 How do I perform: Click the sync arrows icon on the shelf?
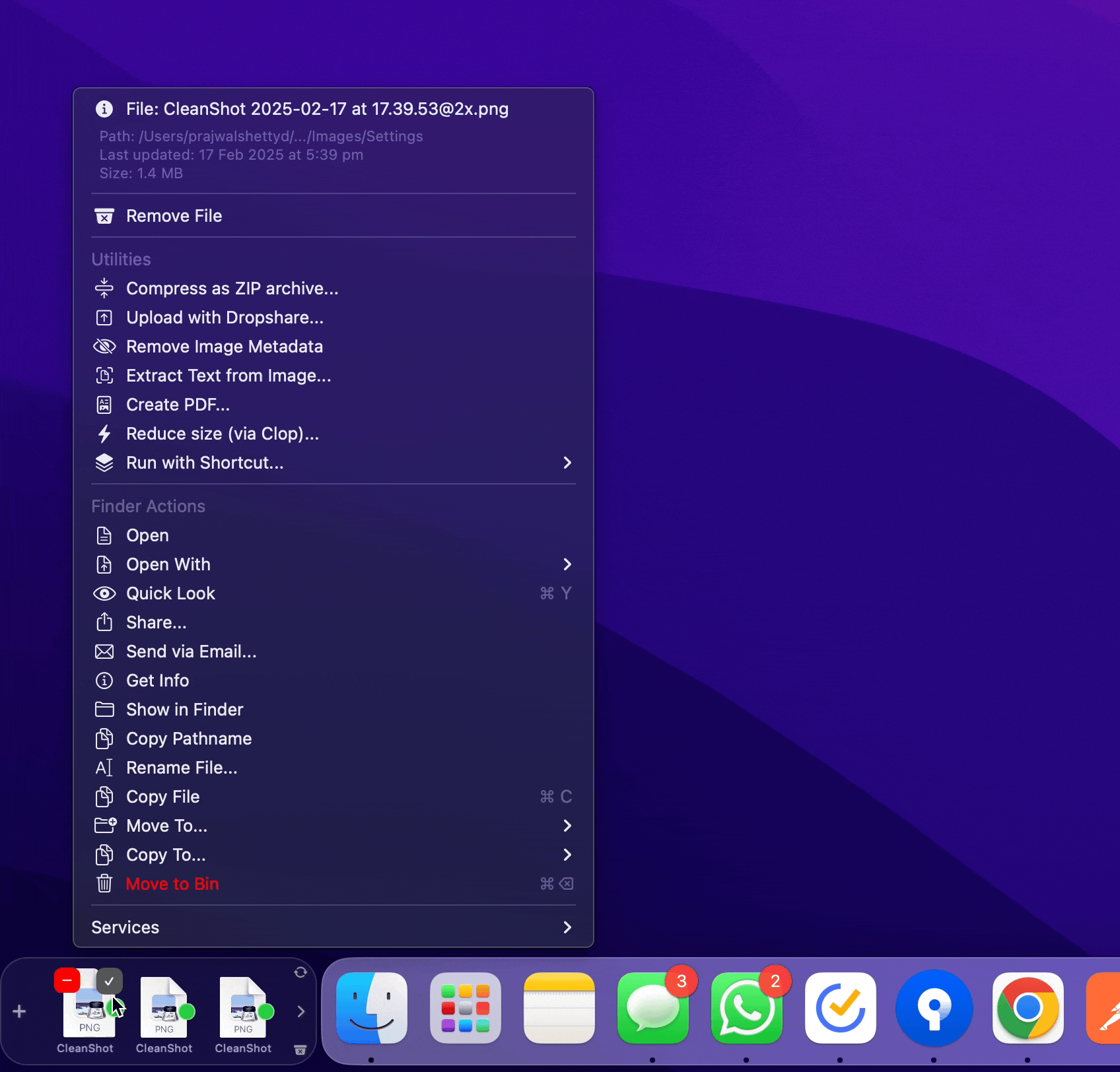coord(300,972)
